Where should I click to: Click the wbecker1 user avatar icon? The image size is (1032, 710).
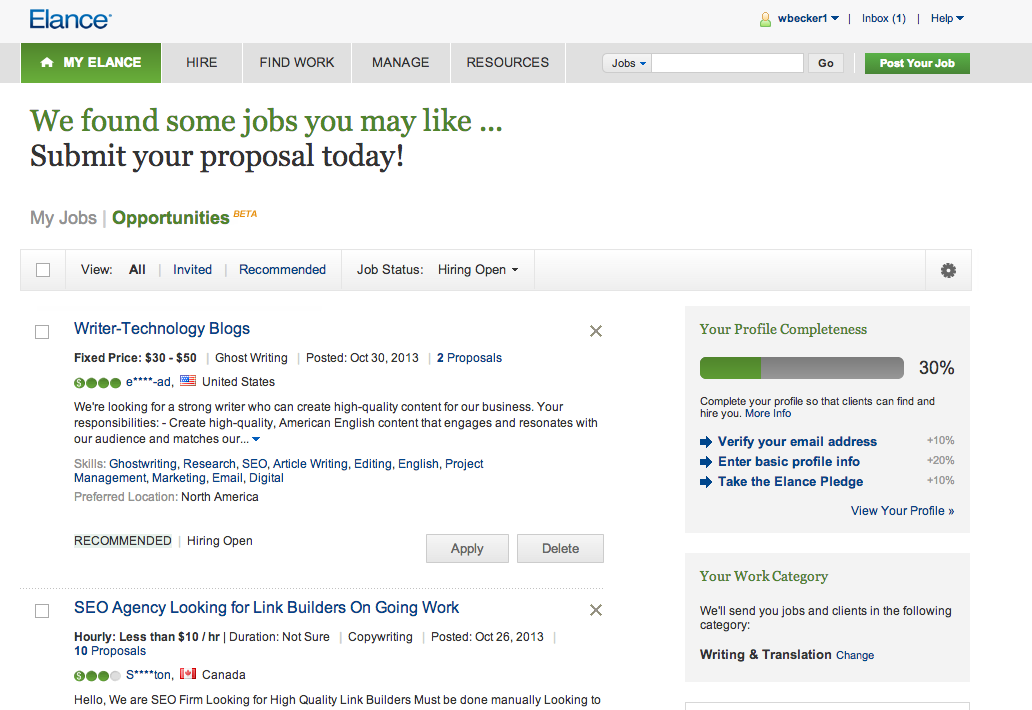tap(765, 19)
